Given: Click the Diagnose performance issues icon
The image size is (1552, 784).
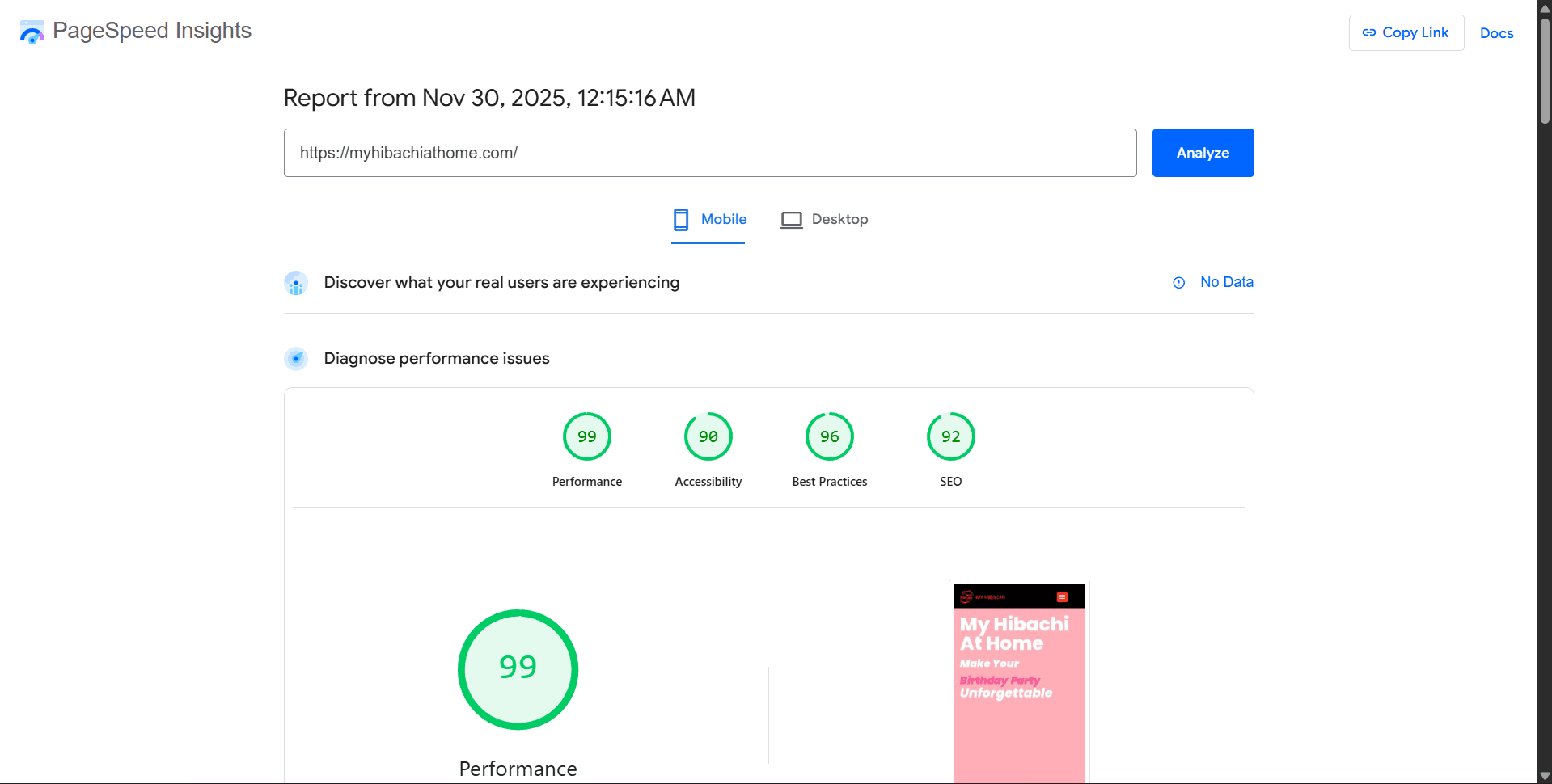Looking at the screenshot, I should tap(296, 359).
